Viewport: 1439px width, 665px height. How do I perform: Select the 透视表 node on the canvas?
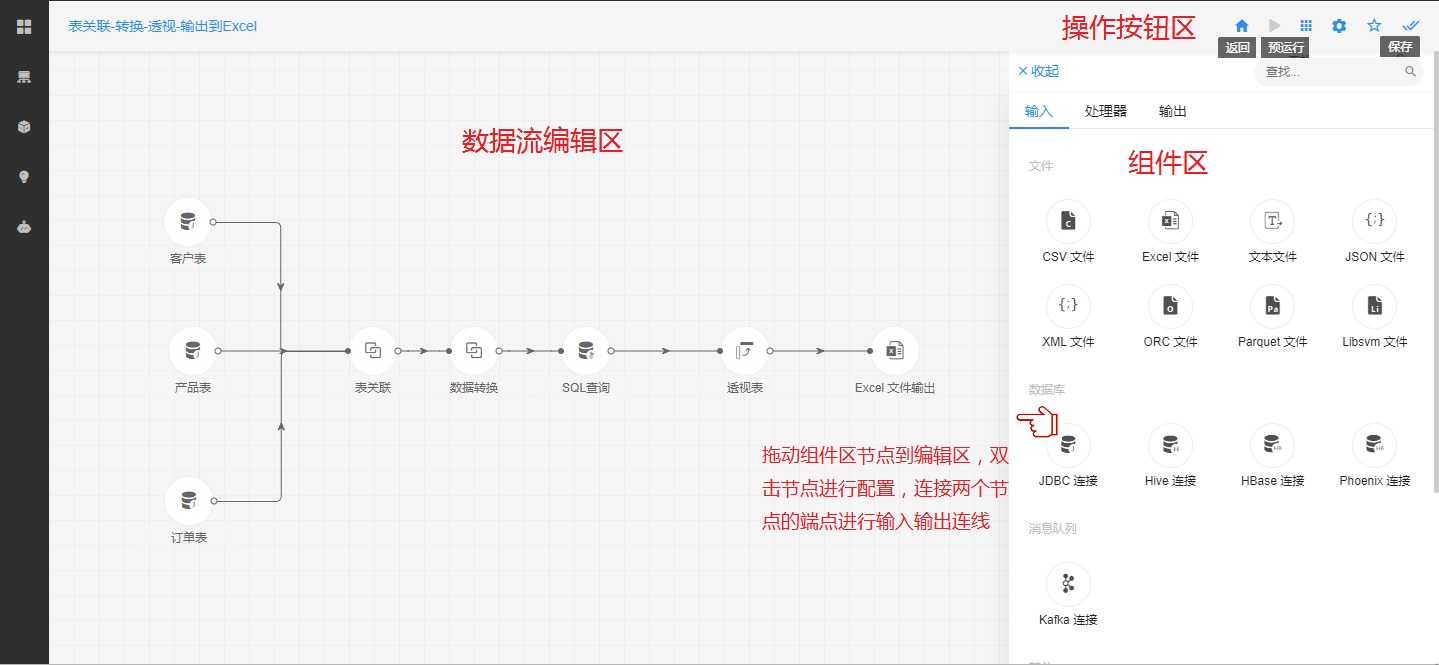click(744, 350)
